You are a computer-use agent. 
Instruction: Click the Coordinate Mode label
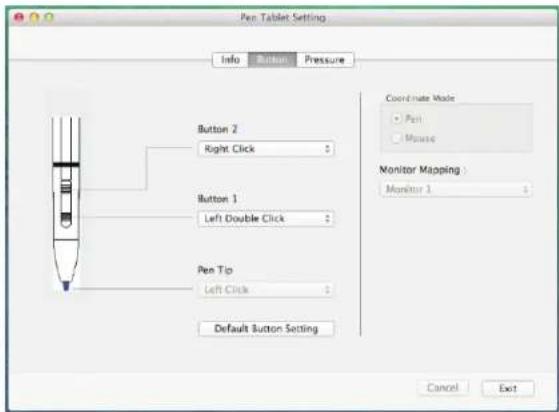tap(420, 98)
